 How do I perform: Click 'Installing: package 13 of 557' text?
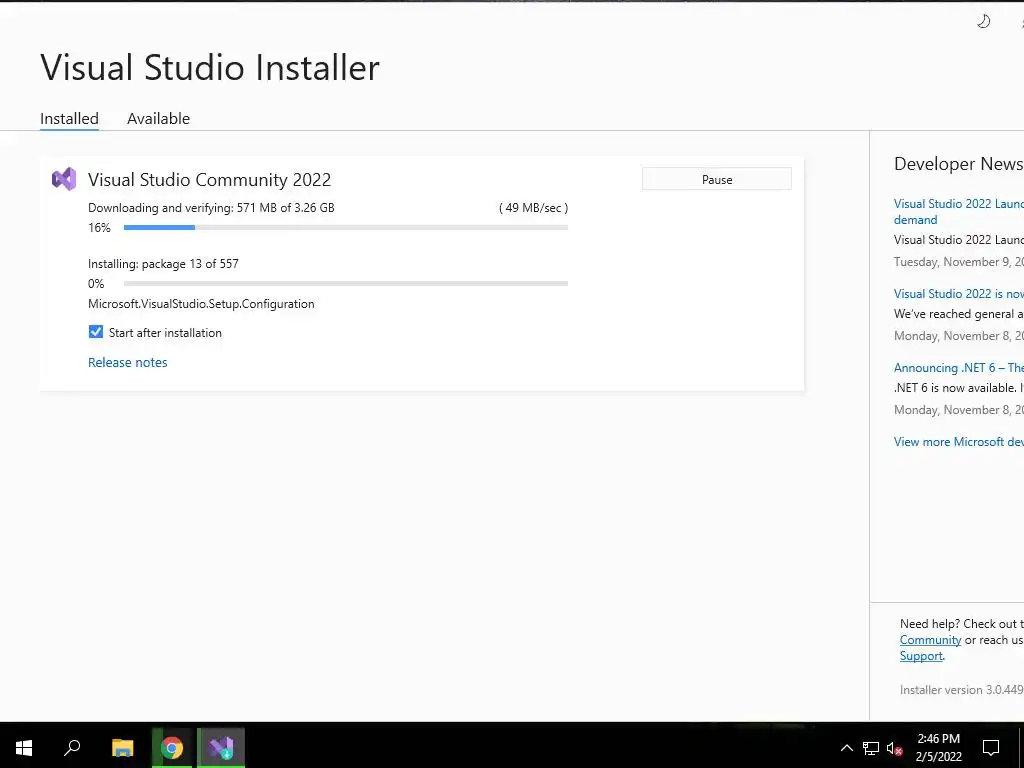tap(163, 264)
